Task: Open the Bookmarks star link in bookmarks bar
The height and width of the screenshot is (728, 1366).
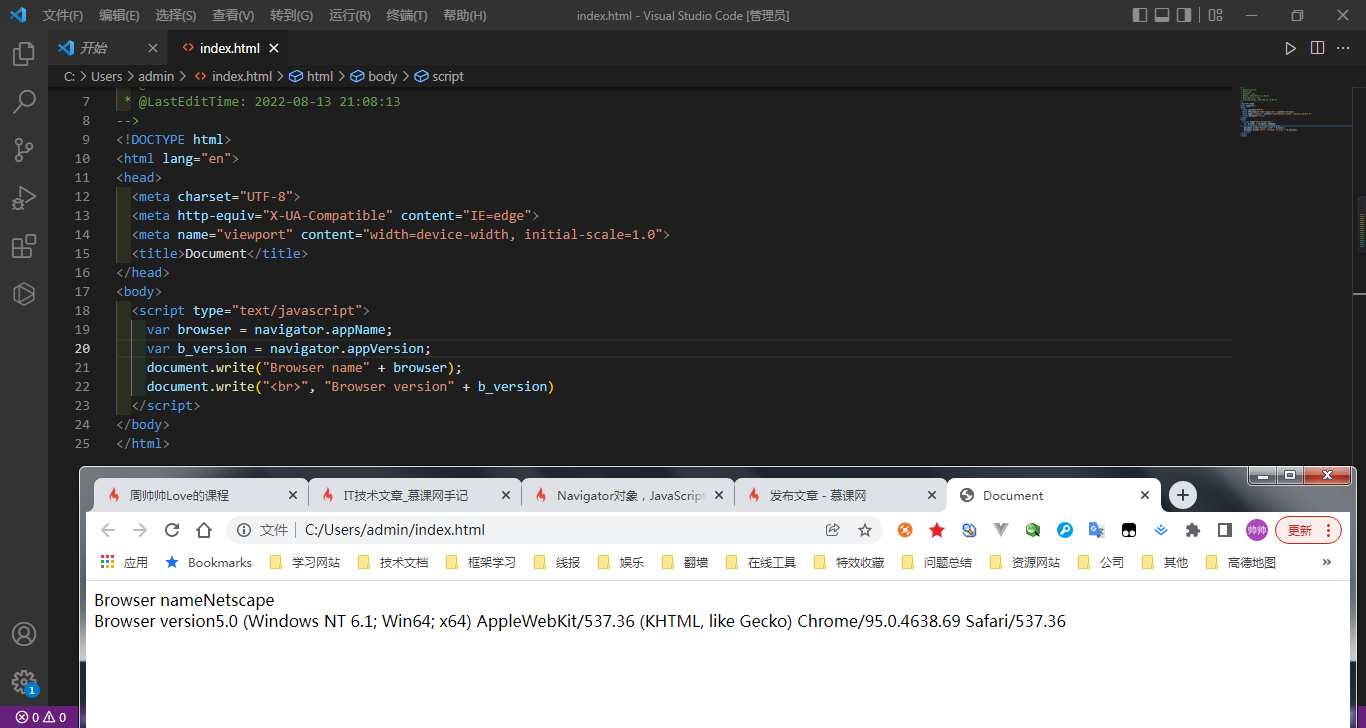Action: (x=208, y=563)
